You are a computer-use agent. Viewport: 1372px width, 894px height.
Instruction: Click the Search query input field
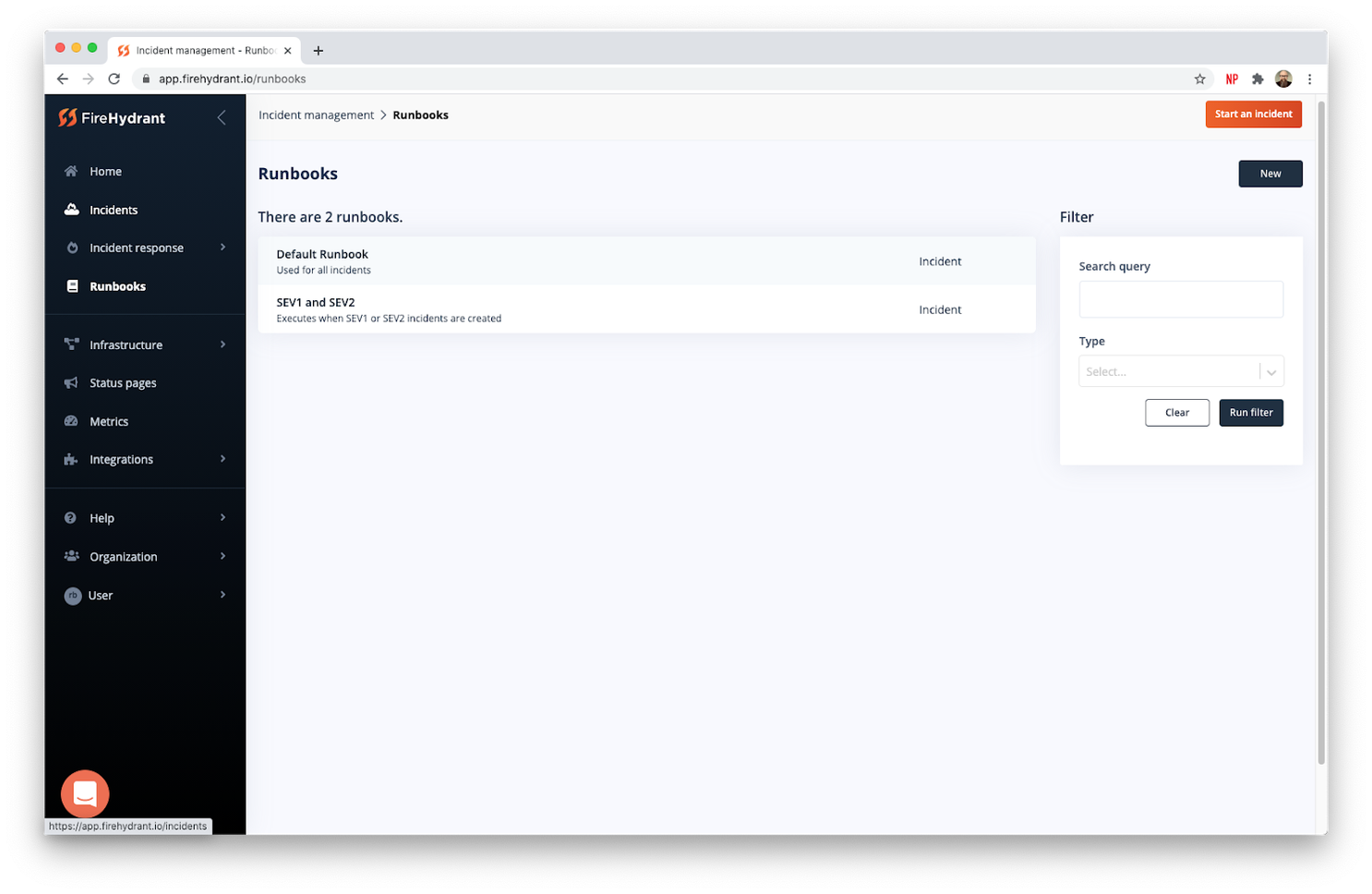(x=1181, y=299)
